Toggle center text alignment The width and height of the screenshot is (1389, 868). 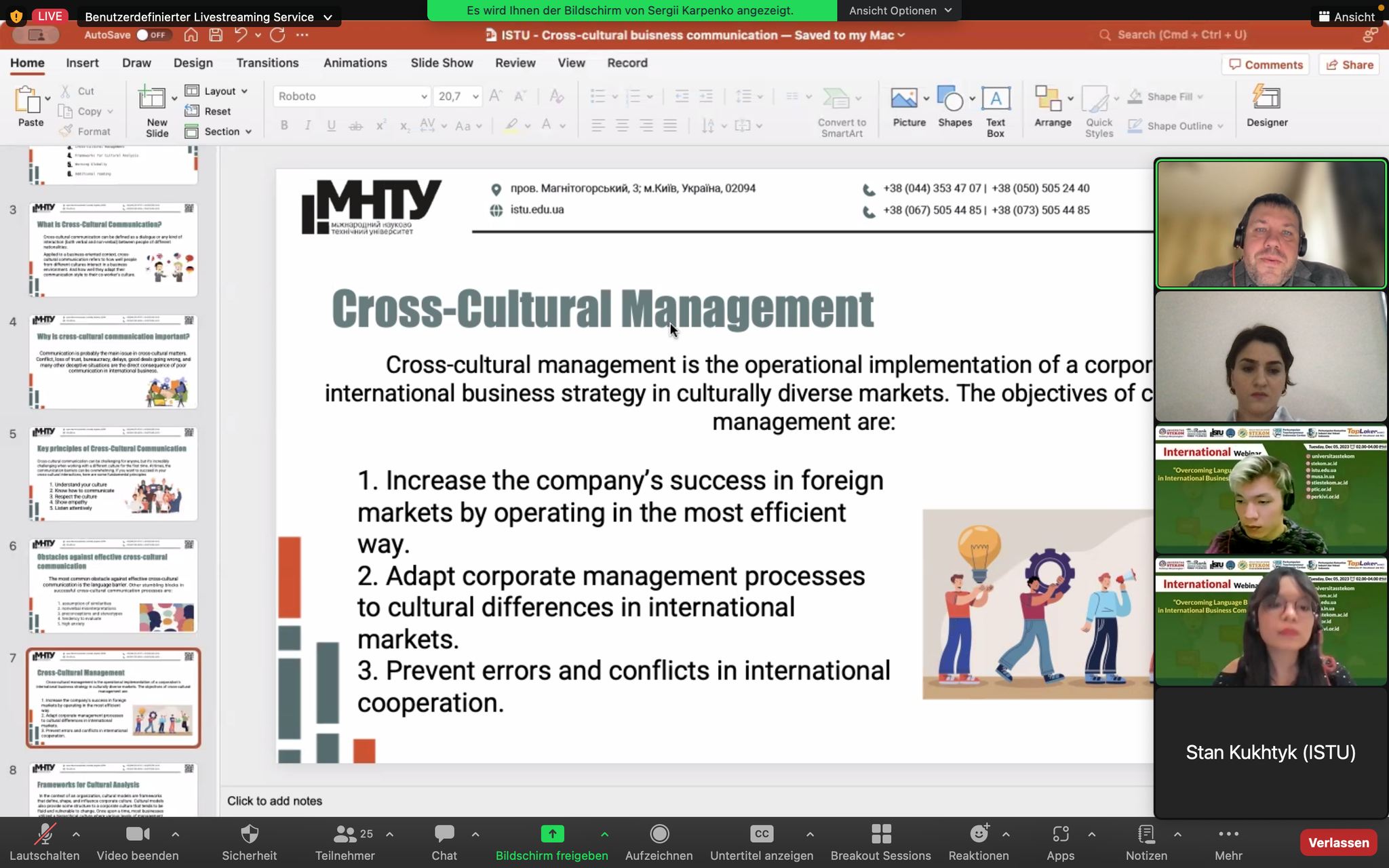622,125
